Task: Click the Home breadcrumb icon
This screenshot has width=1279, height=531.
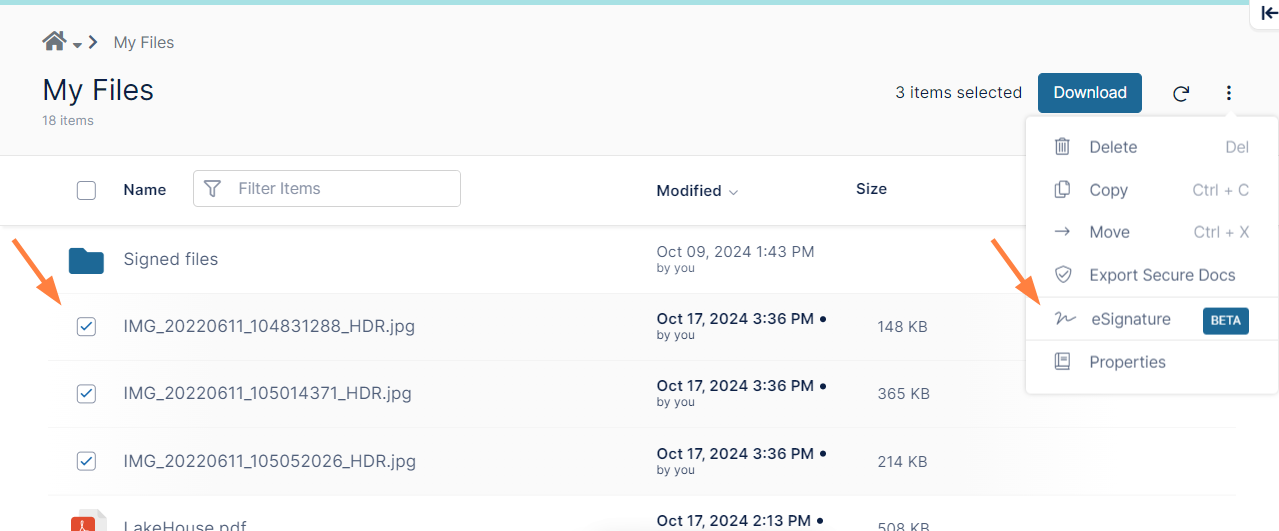Action: coord(54,41)
